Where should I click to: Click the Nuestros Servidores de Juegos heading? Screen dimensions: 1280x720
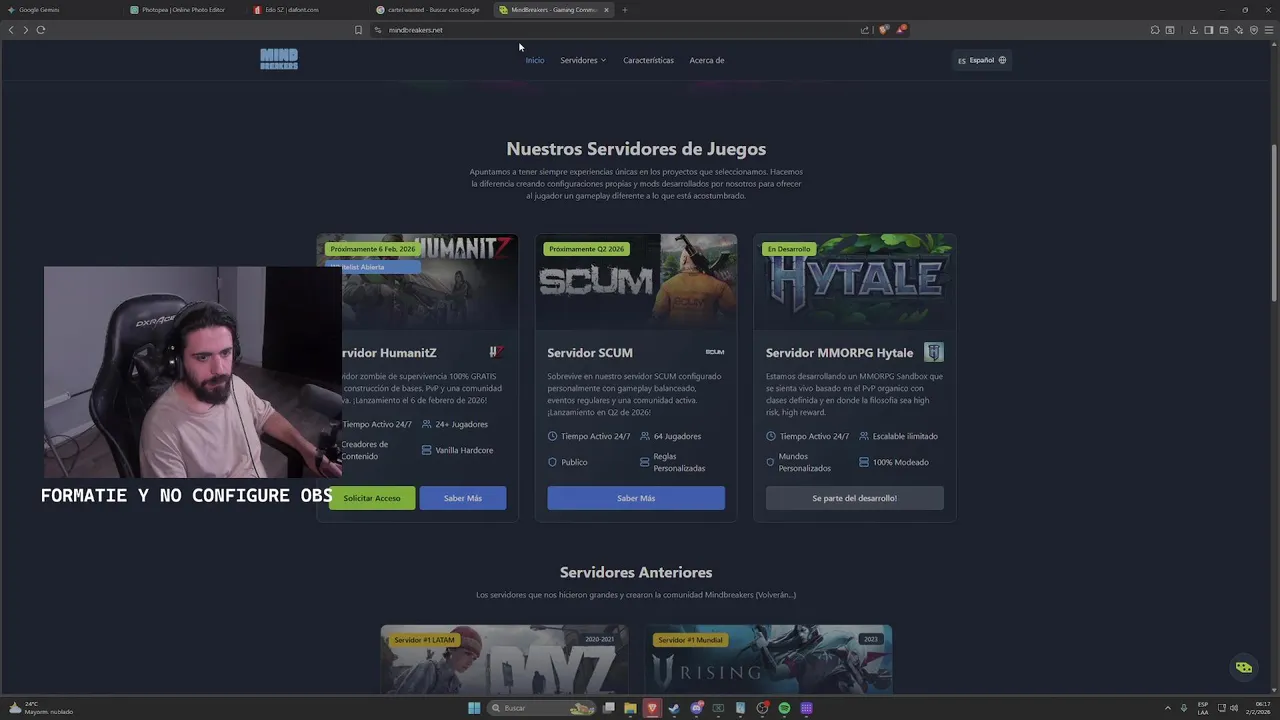636,149
